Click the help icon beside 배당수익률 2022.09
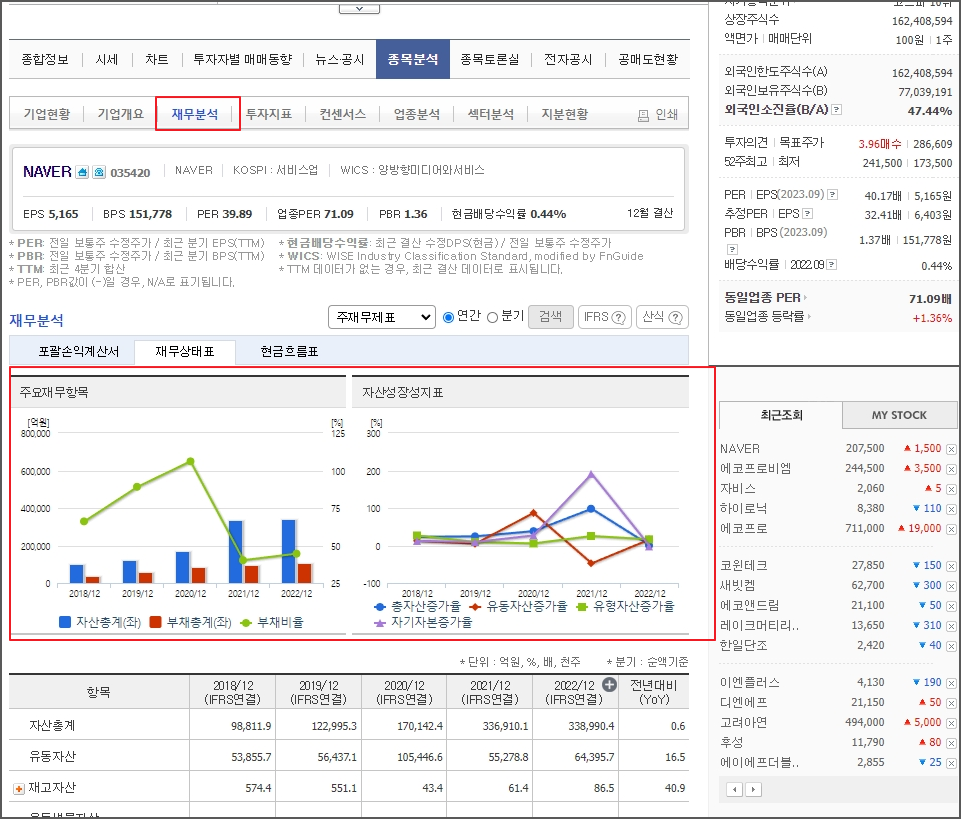 (832, 265)
